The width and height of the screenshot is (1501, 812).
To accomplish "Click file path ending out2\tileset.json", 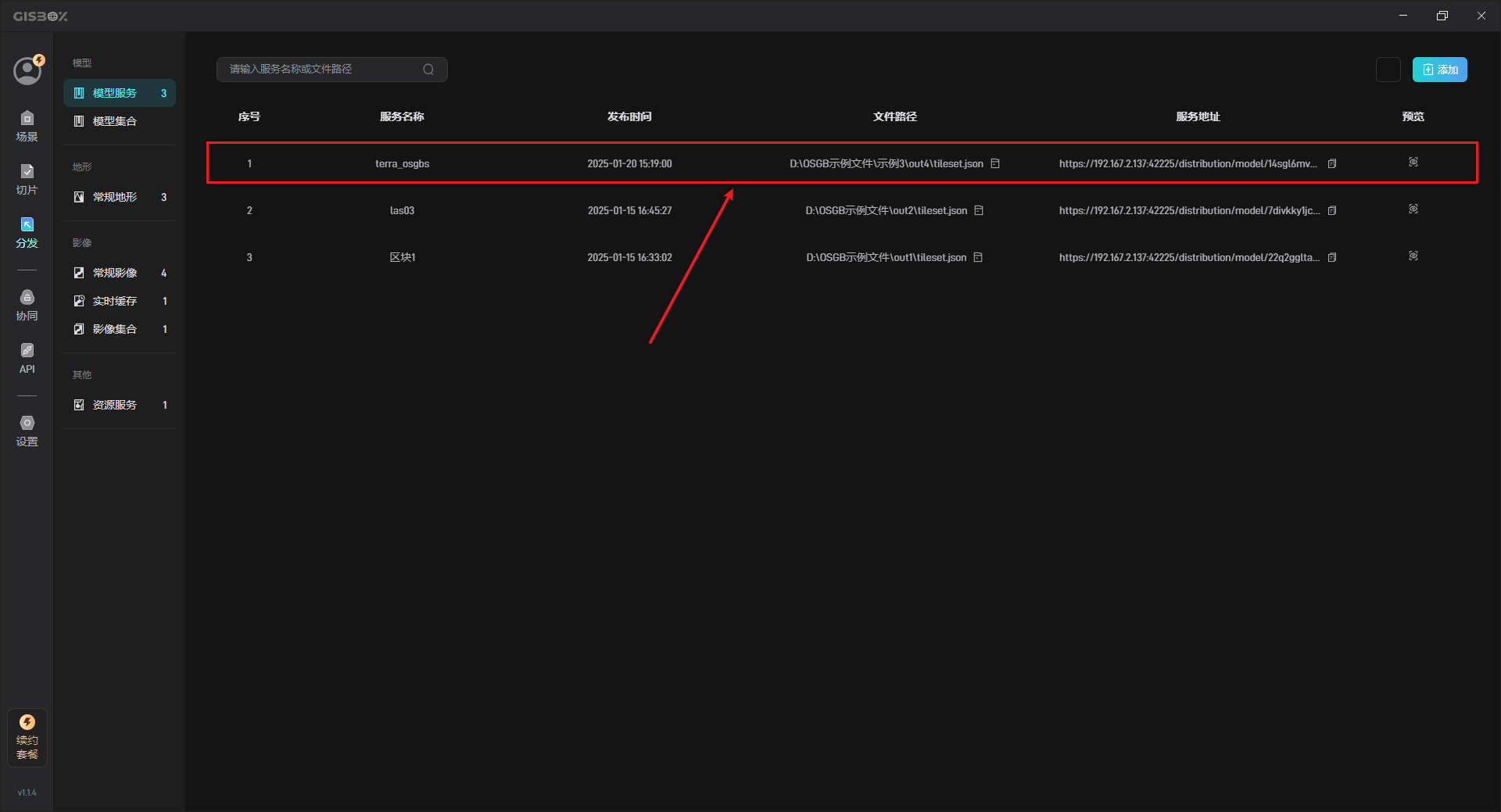I will 887,210.
